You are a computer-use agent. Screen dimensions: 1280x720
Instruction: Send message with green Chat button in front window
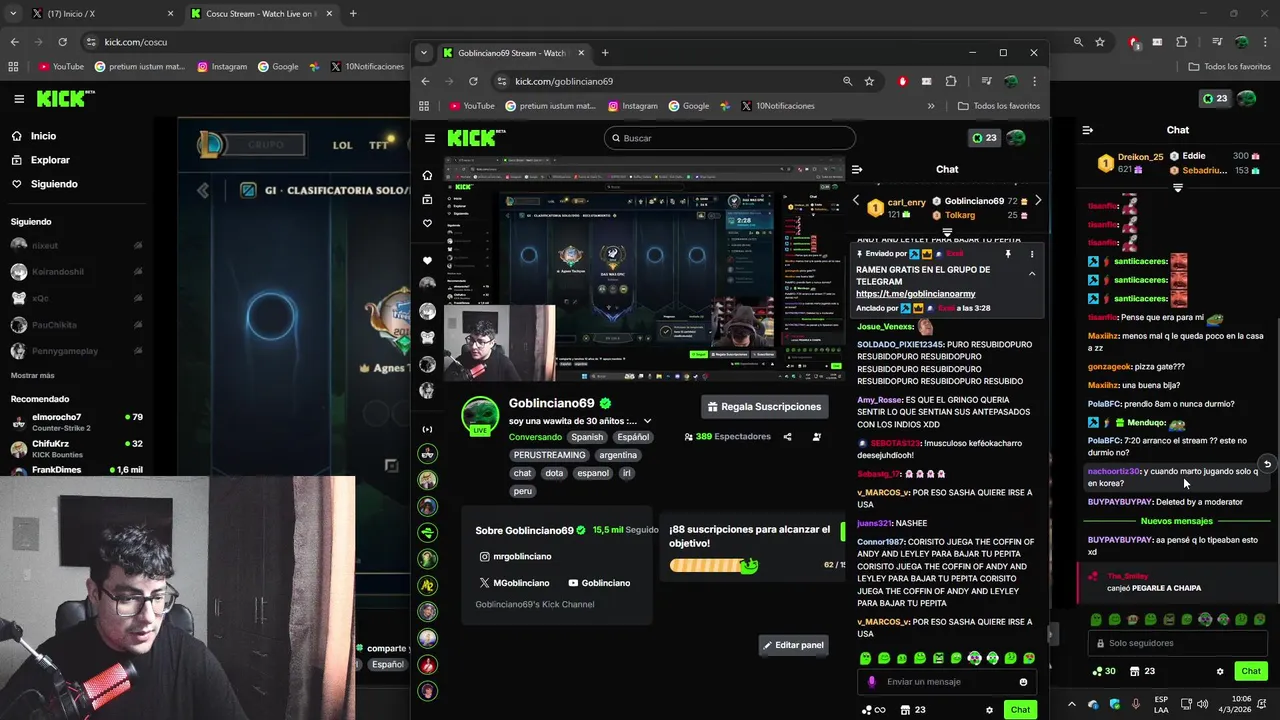1020,710
